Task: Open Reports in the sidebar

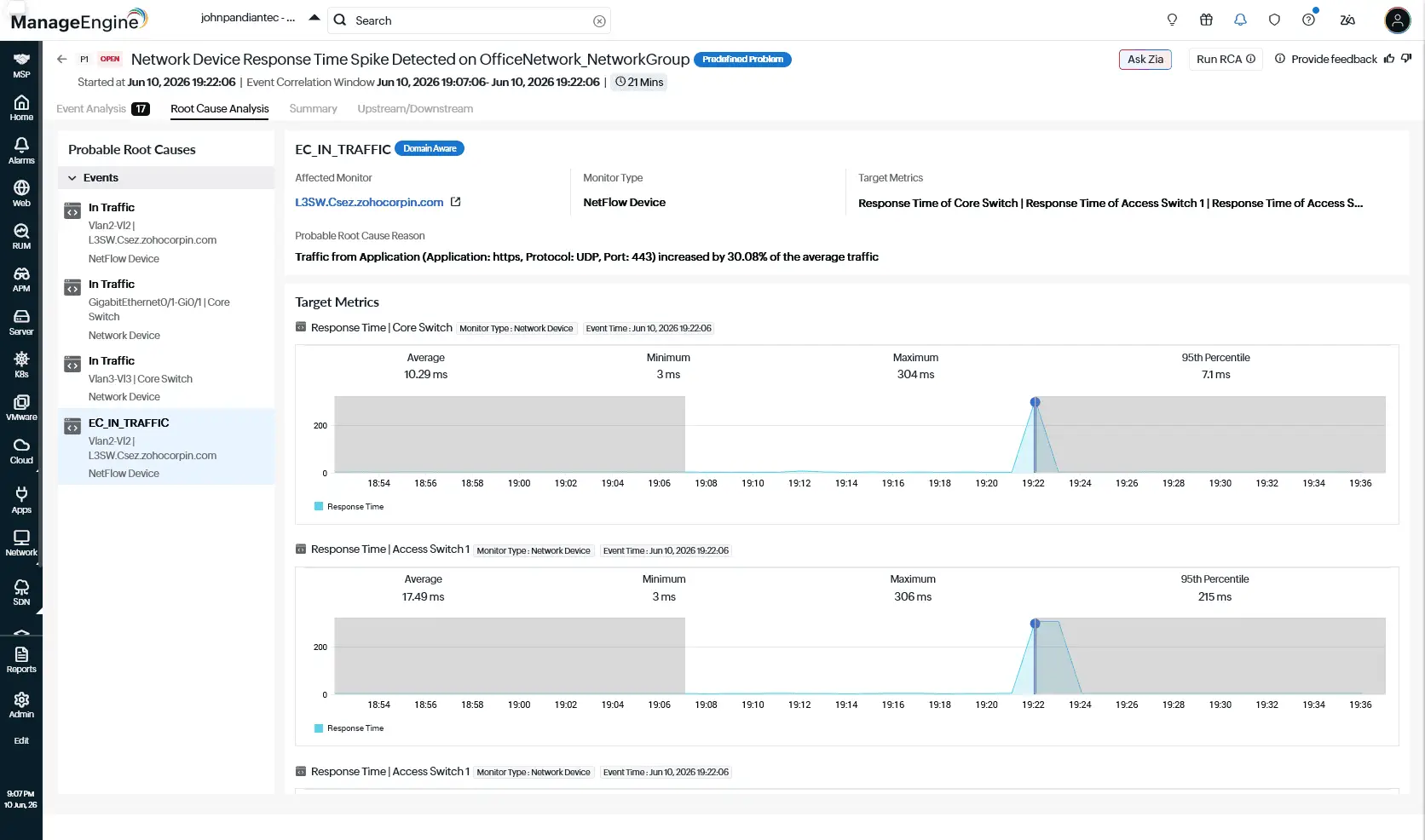Action: [21, 659]
